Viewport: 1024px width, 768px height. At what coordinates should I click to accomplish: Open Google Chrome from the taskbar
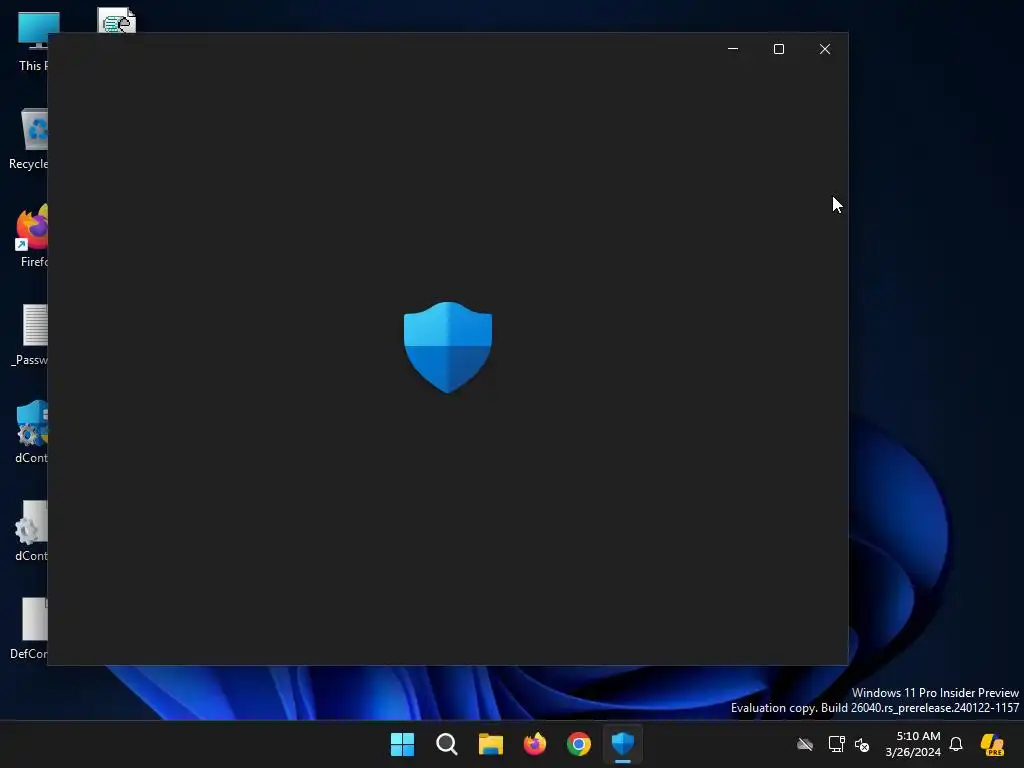[579, 744]
